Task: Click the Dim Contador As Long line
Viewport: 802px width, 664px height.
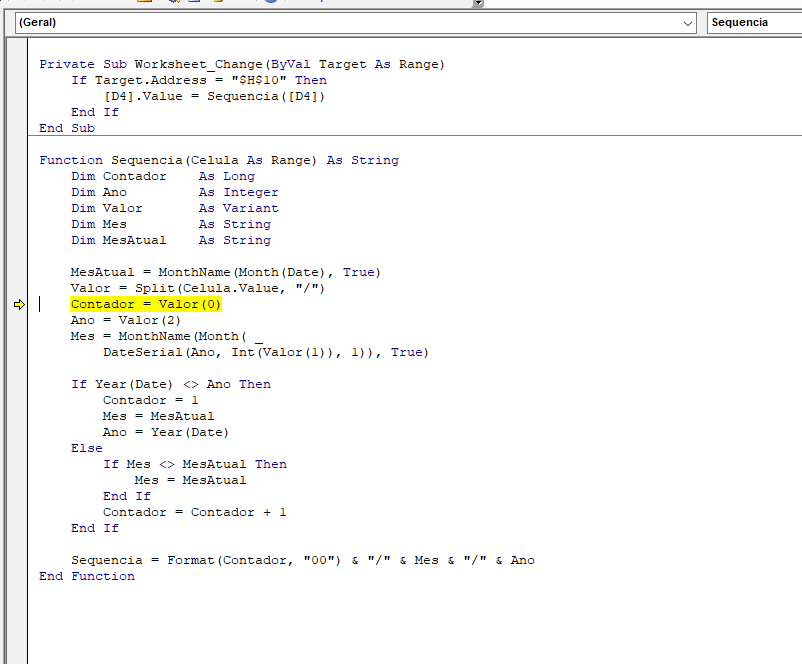Action: 163,176
